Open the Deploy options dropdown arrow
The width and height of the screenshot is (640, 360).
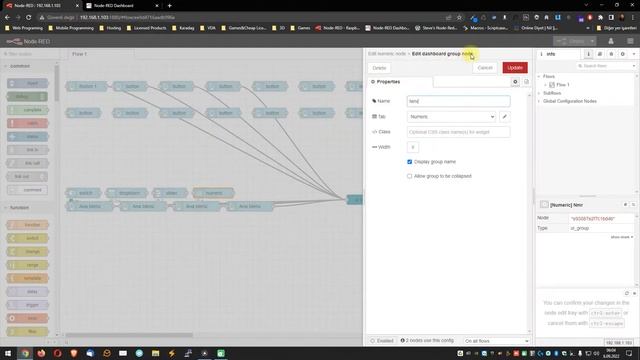(592, 41)
